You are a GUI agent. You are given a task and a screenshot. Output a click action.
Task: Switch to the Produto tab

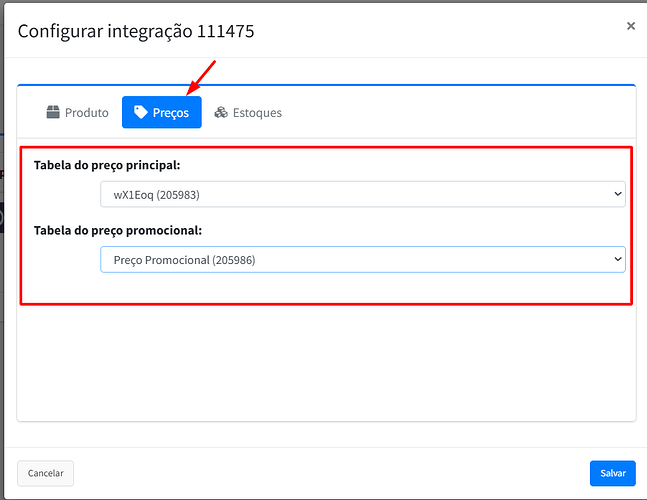pyautogui.click(x=77, y=113)
